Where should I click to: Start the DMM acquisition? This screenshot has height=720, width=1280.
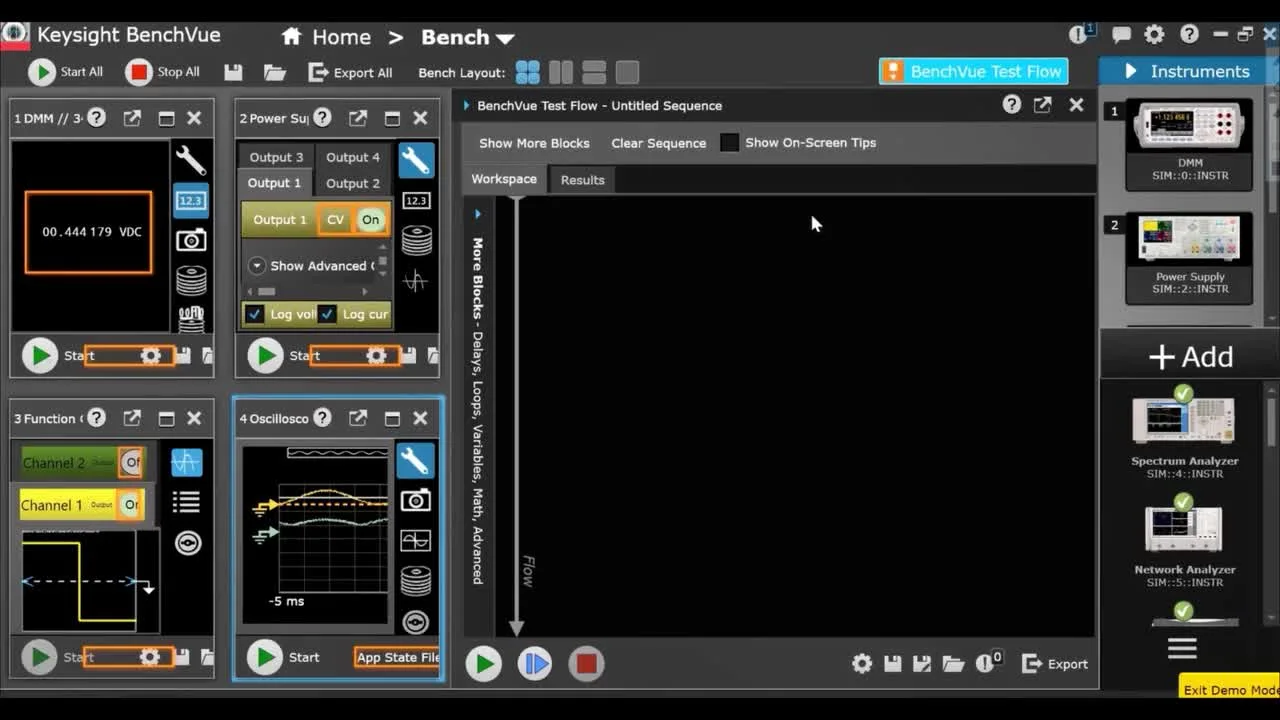click(x=40, y=355)
